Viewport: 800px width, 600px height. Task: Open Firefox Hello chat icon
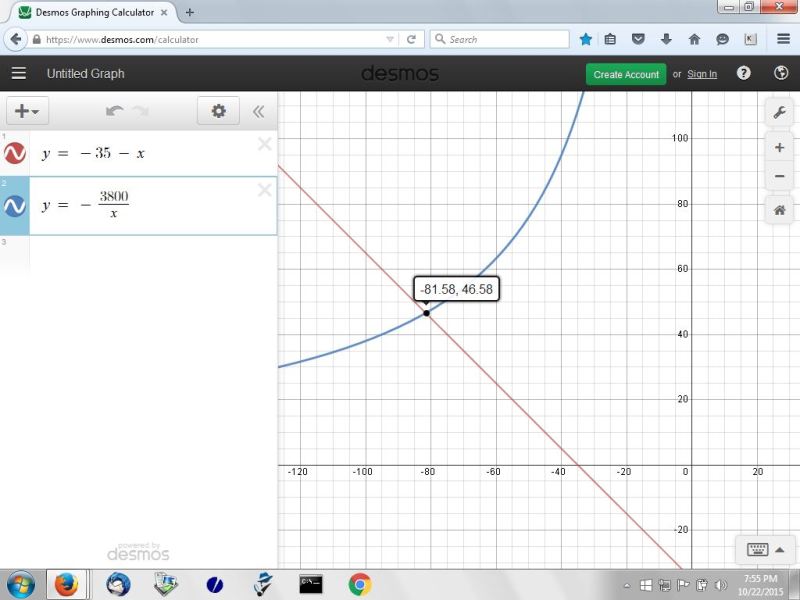pyautogui.click(x=722, y=39)
